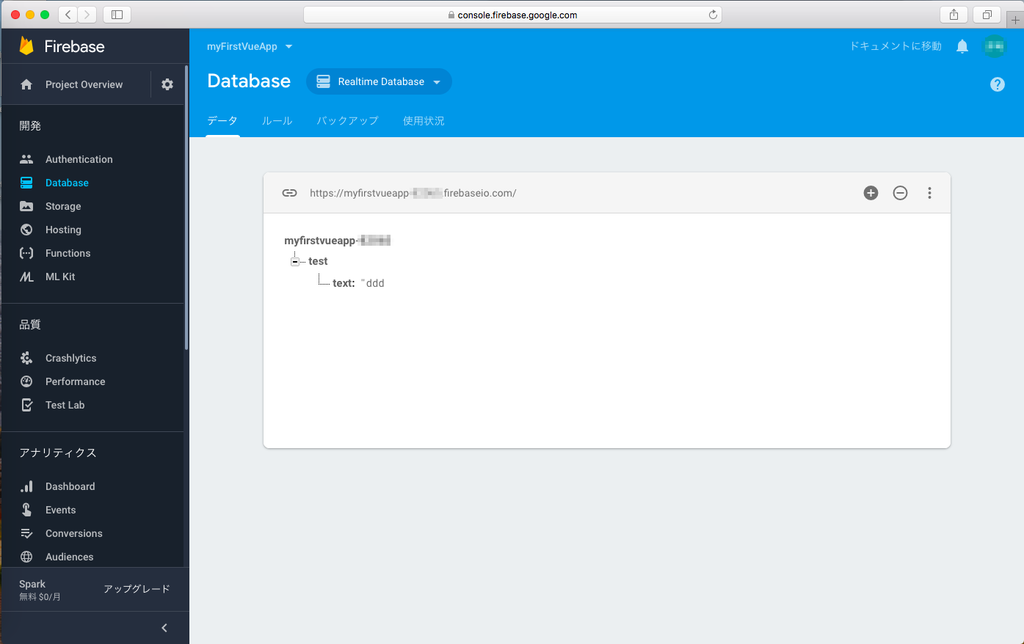1024x644 pixels.
Task: Click Safari share icon
Action: 953,14
